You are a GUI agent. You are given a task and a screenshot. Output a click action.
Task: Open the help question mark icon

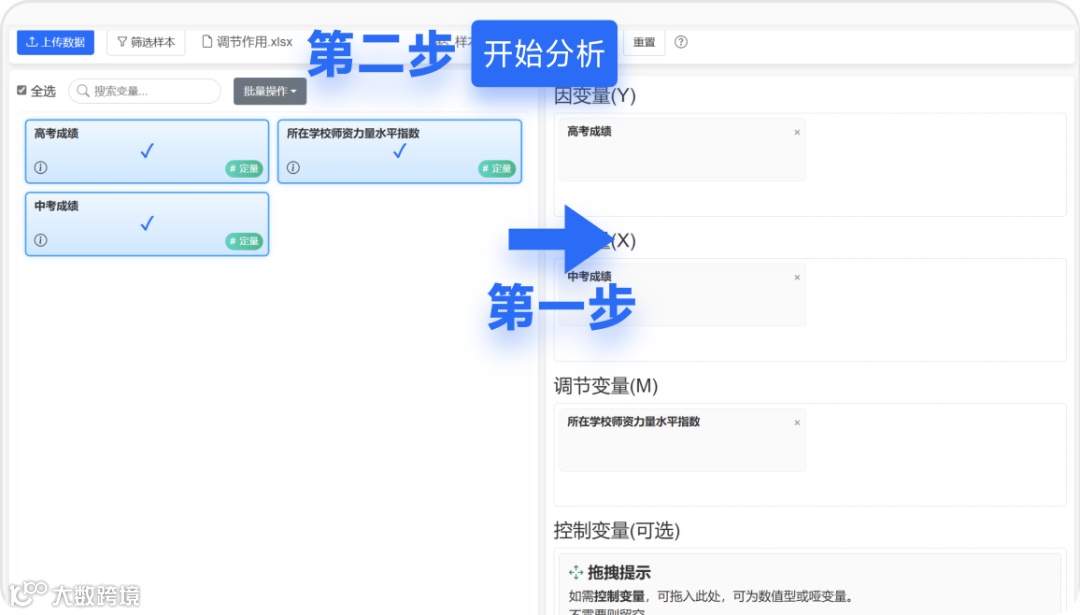(x=681, y=42)
